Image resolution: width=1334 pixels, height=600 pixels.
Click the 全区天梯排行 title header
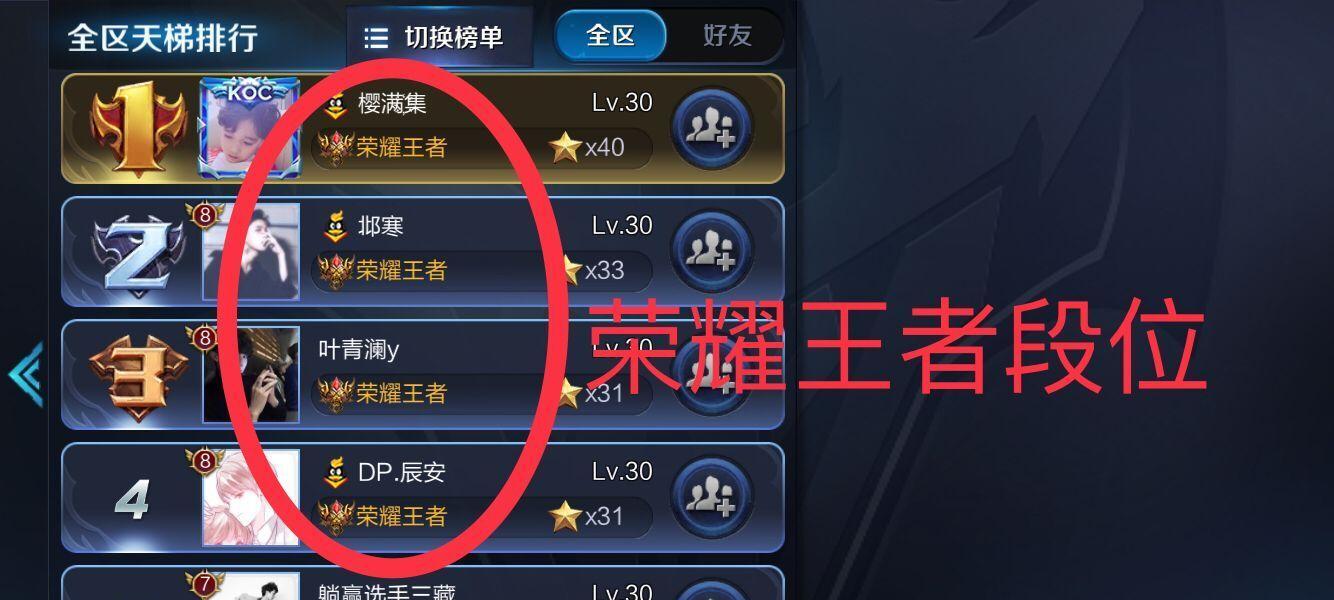pyautogui.click(x=163, y=37)
